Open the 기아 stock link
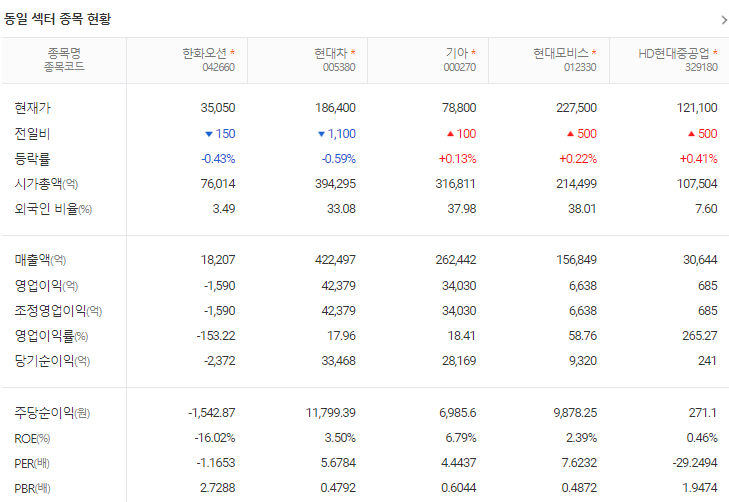This screenshot has height=502, width=729. pyautogui.click(x=457, y=53)
